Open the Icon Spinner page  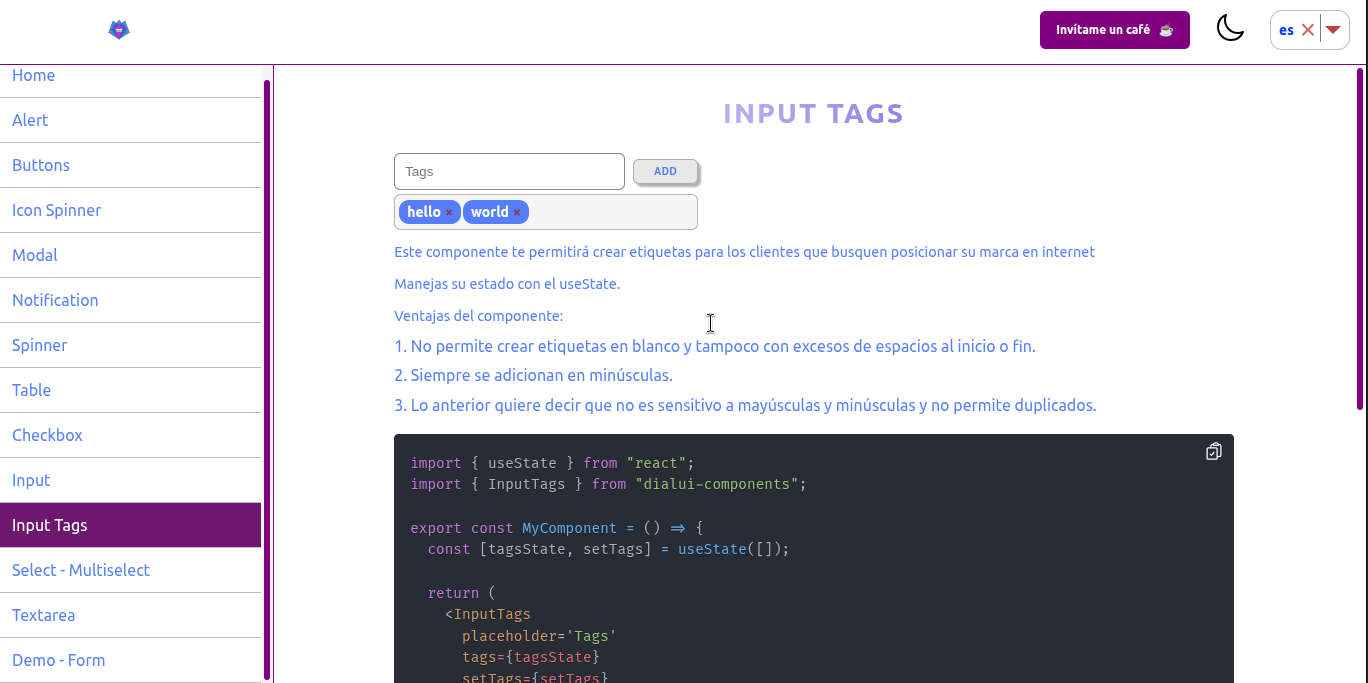[56, 210]
